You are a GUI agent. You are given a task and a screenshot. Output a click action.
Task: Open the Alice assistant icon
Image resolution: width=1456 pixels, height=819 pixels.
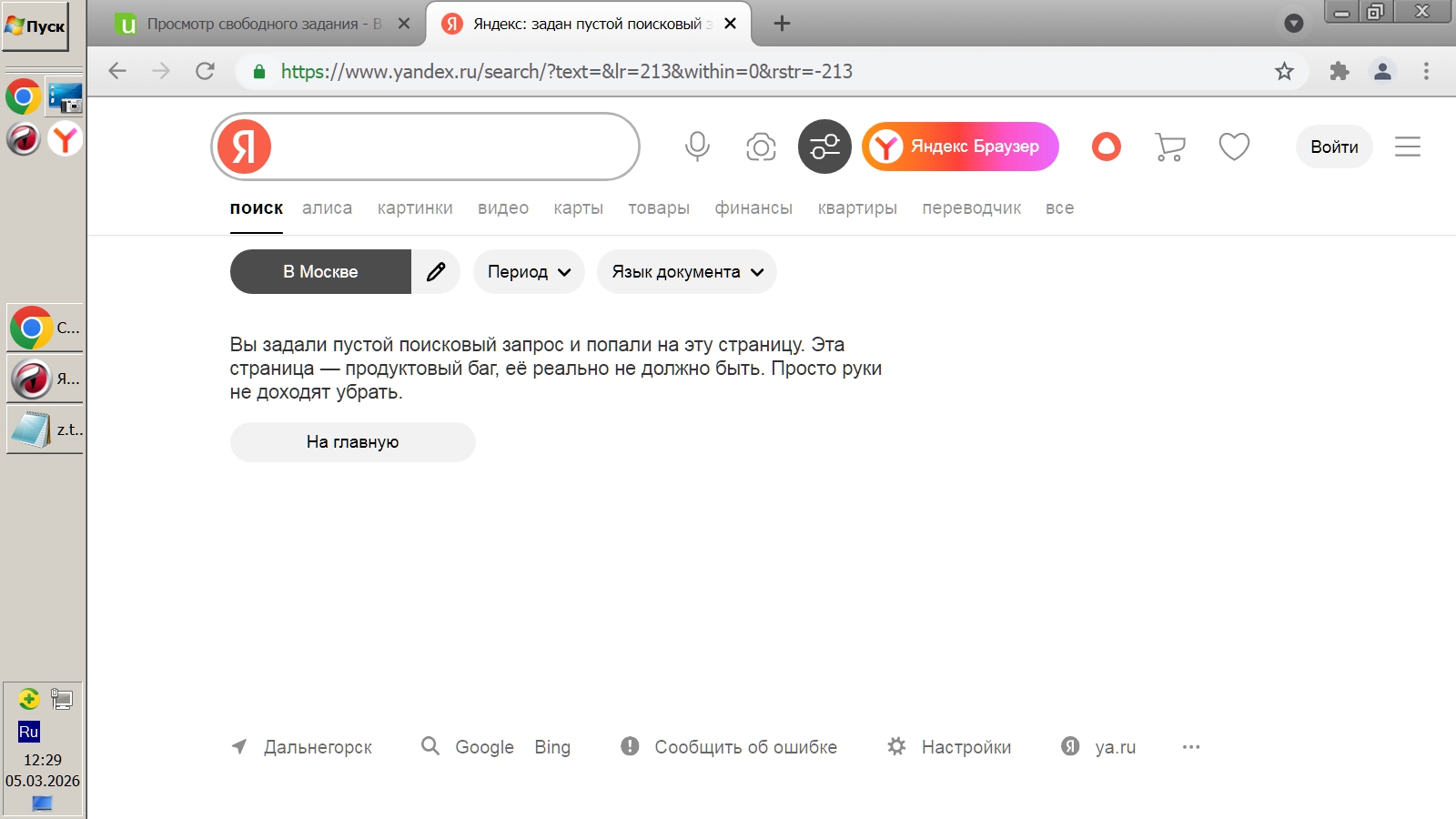point(1107,147)
